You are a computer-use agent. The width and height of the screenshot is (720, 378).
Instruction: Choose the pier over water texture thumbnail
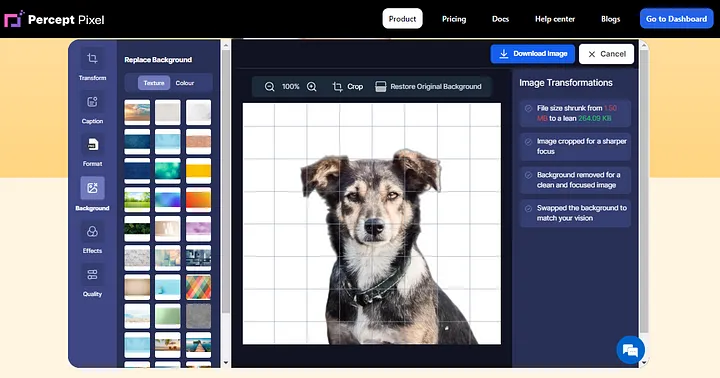point(198,345)
